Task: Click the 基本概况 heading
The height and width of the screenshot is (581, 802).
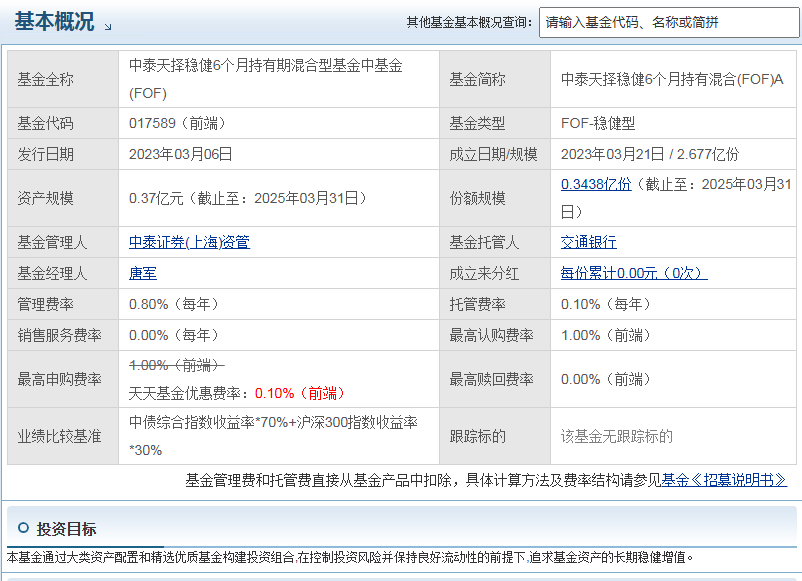Action: click(54, 21)
